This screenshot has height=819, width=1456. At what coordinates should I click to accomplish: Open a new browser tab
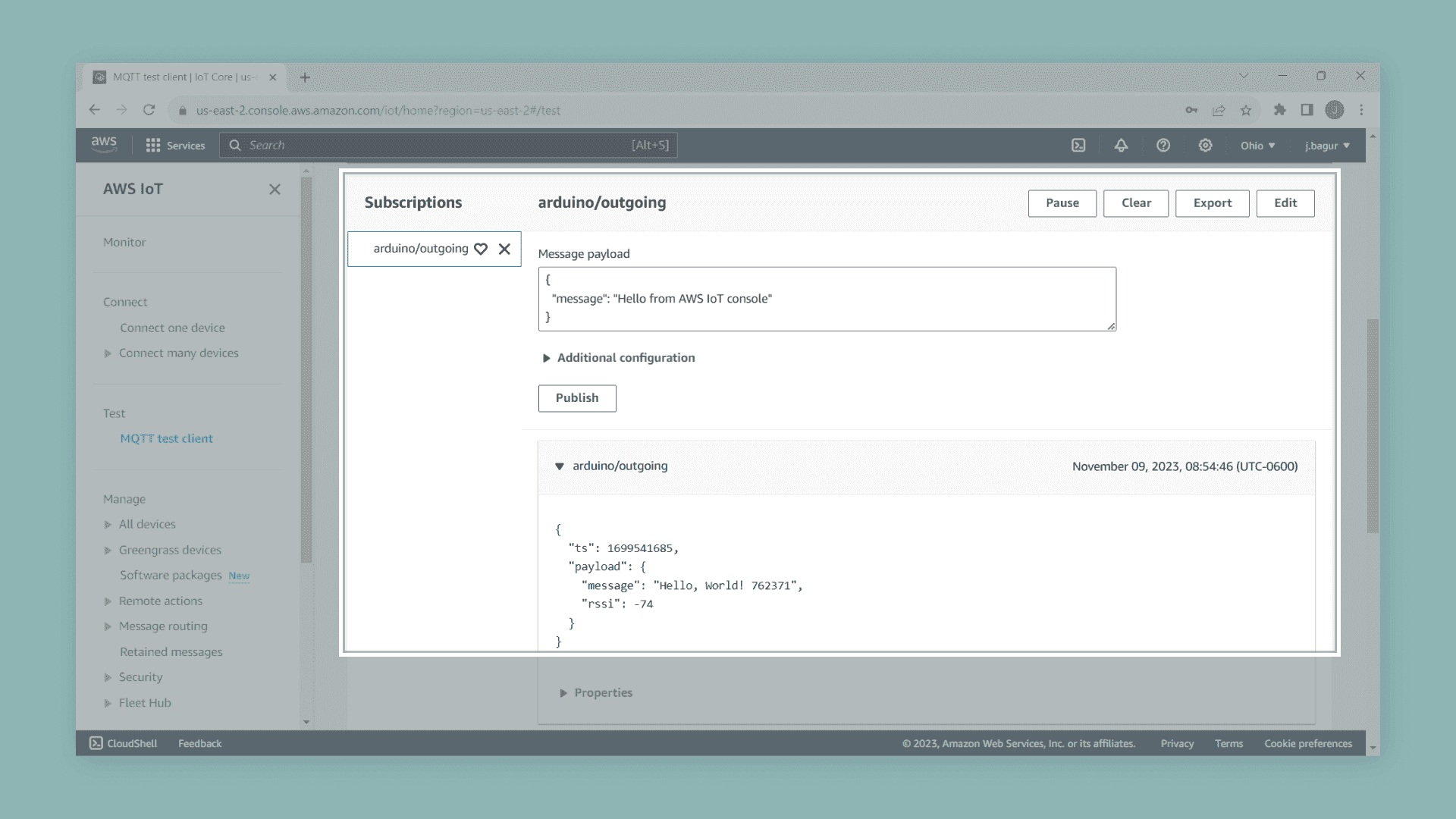tap(305, 77)
